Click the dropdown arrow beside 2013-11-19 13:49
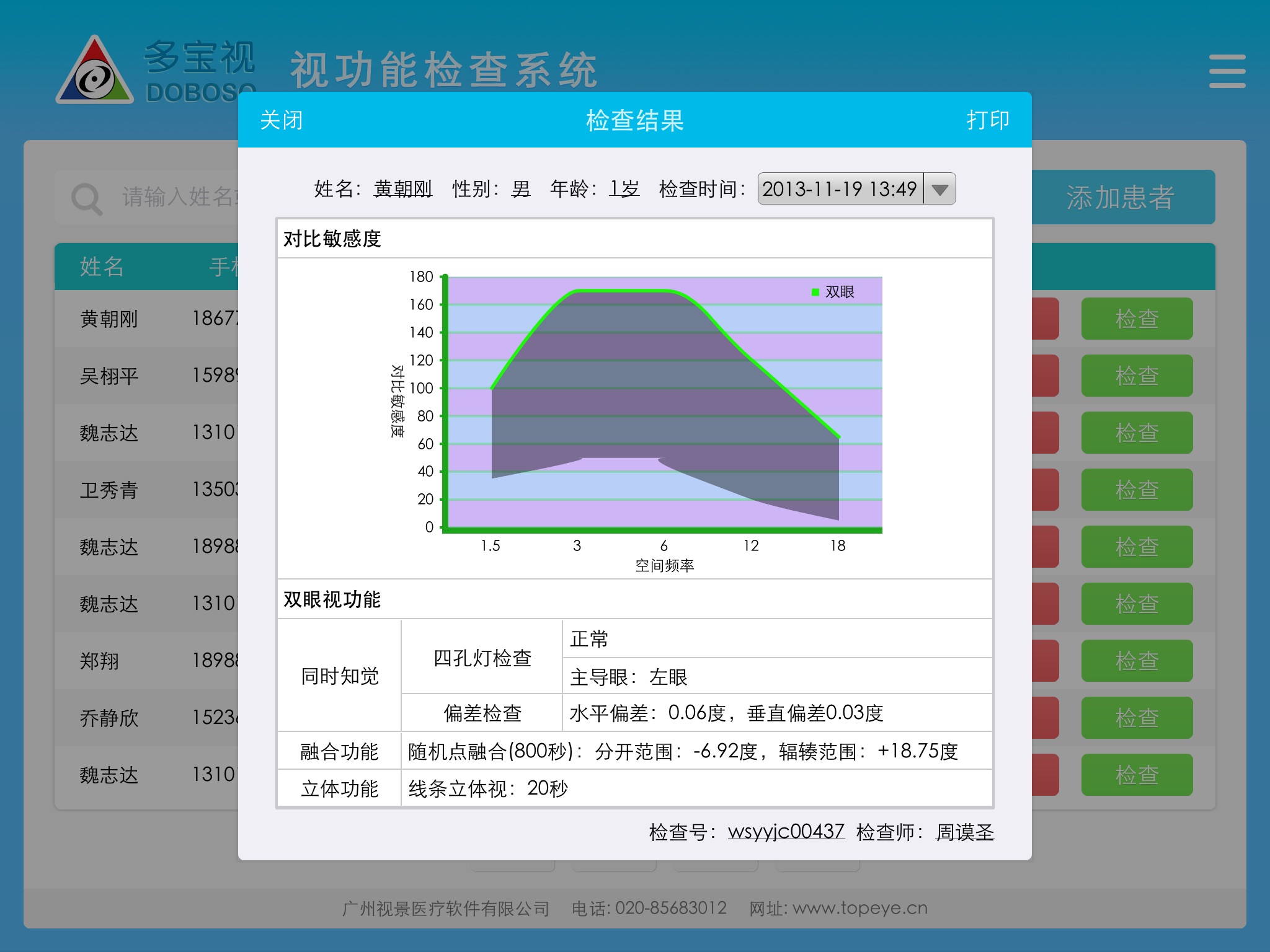The height and width of the screenshot is (952, 1270). (939, 189)
